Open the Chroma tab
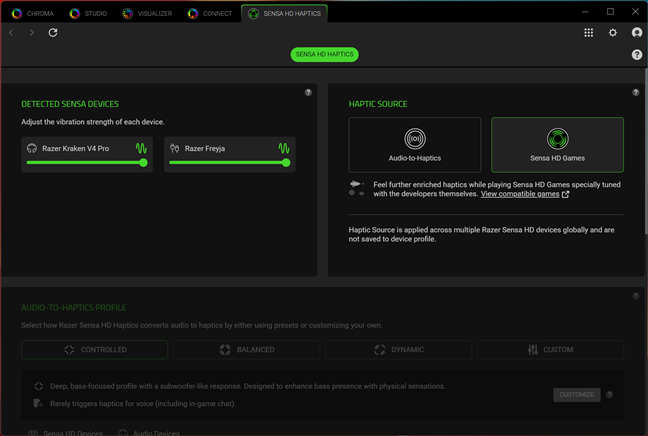The image size is (648, 436). point(33,14)
